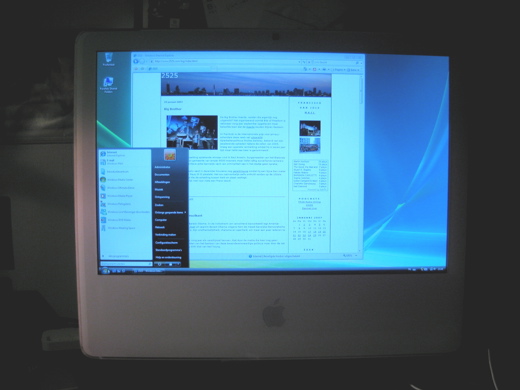Click the user account picture in Start menu
The height and width of the screenshot is (390, 520).
tap(170, 155)
